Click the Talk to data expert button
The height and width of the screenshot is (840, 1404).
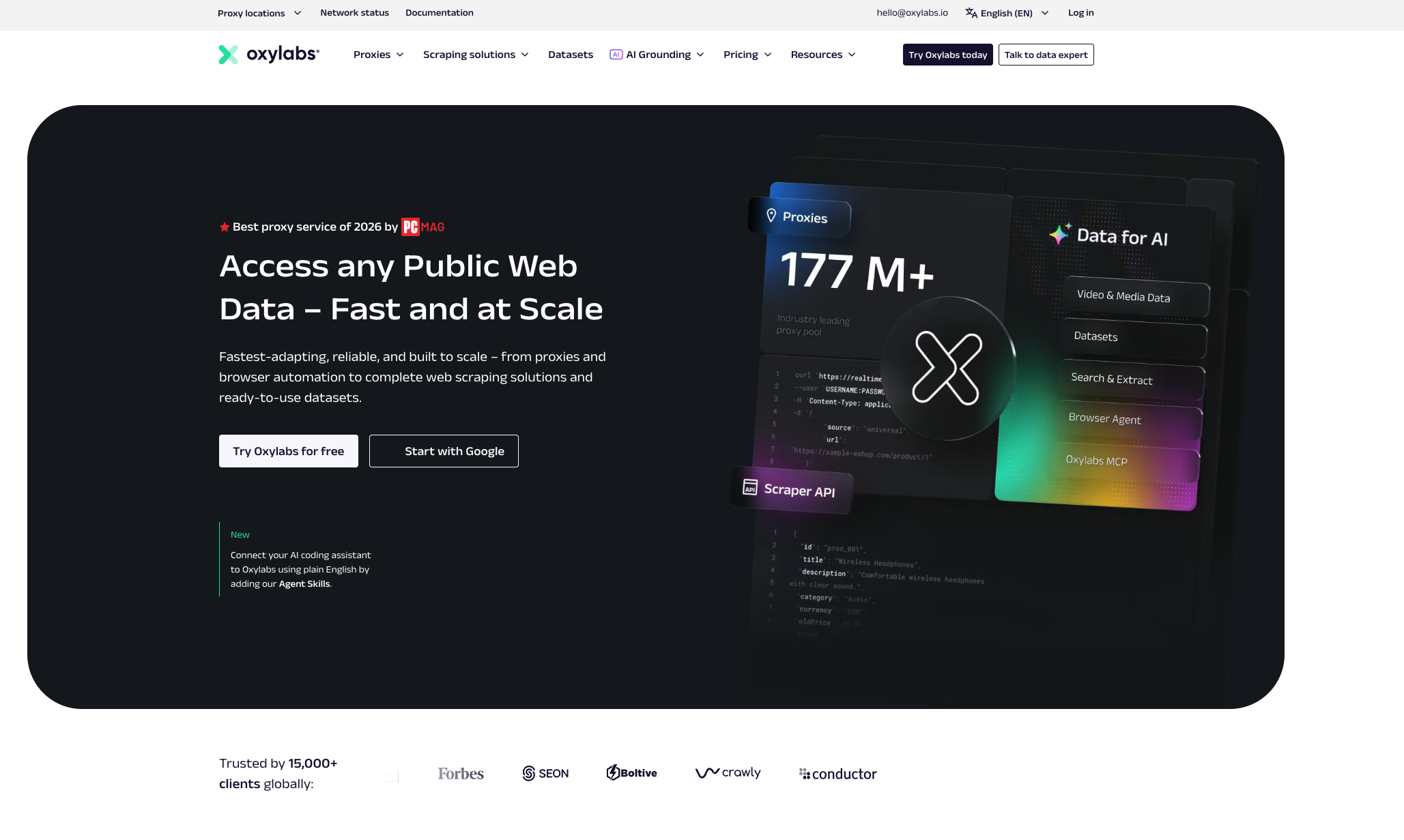[1046, 55]
